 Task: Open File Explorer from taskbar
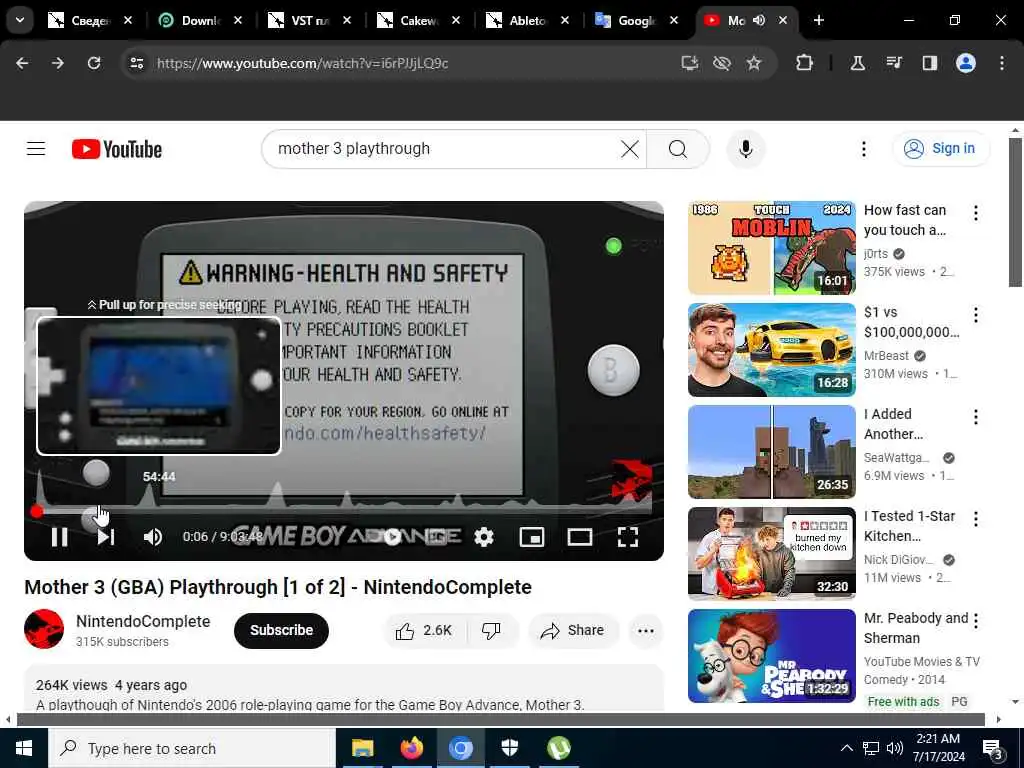(362, 748)
